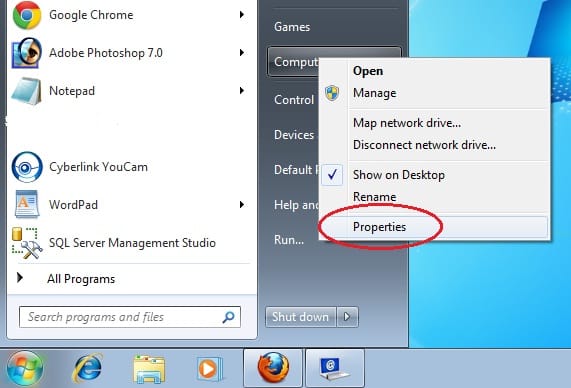Toggle the Show on Desktop checkmark
Screen dimensions: 571x388
332,175
